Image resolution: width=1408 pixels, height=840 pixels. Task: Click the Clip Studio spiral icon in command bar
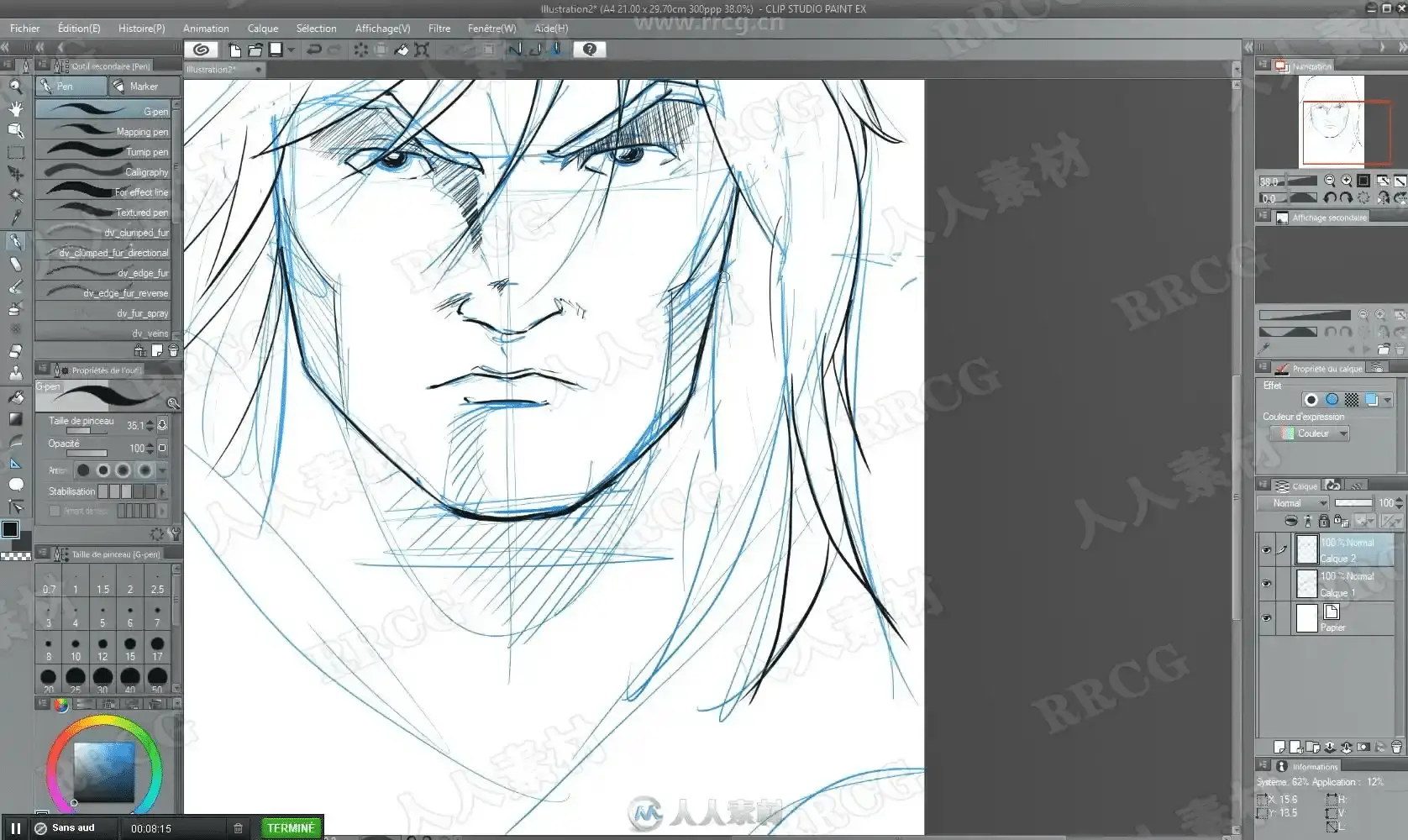(201, 50)
